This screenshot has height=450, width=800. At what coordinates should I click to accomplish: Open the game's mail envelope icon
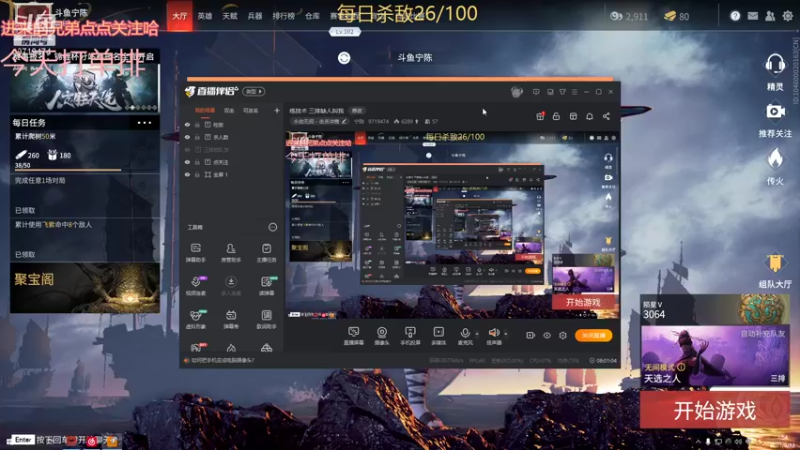pyautogui.click(x=753, y=16)
